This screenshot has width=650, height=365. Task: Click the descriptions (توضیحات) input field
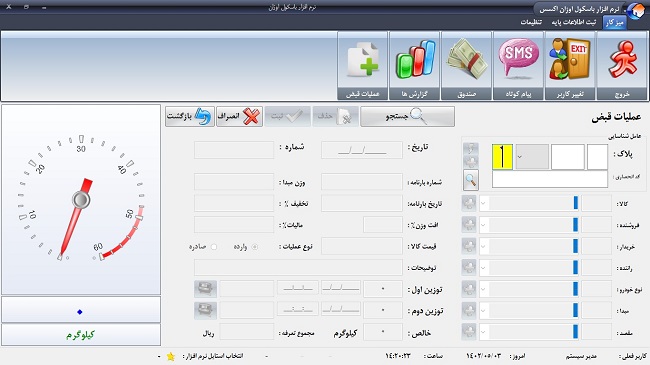[298, 268]
